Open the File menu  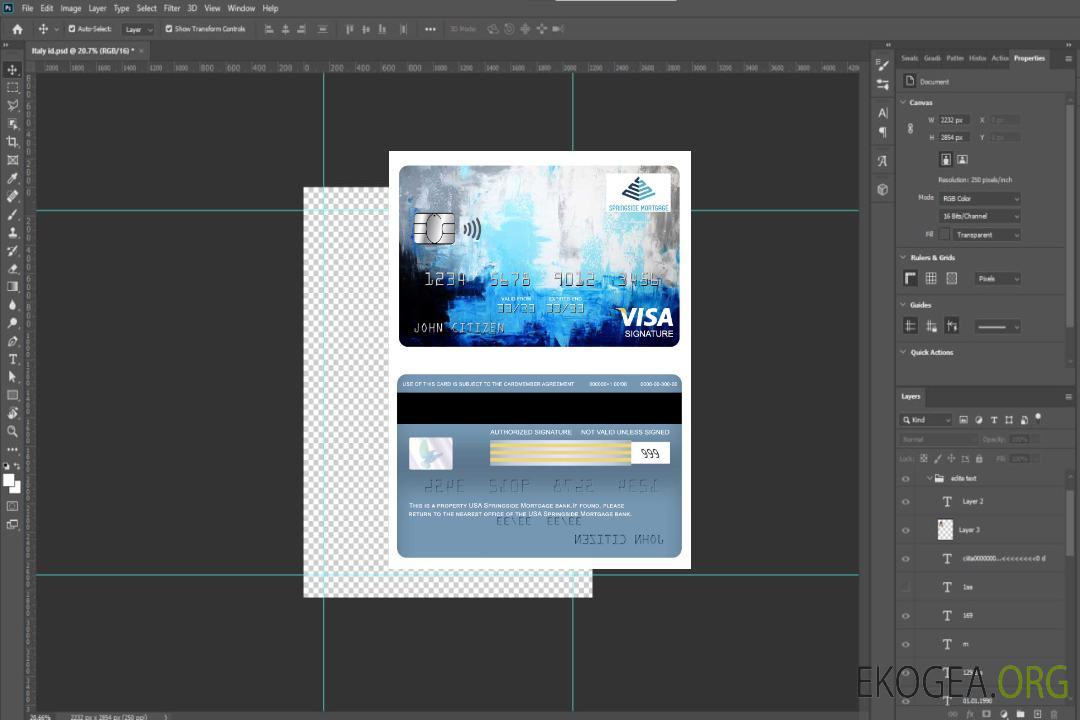click(27, 8)
